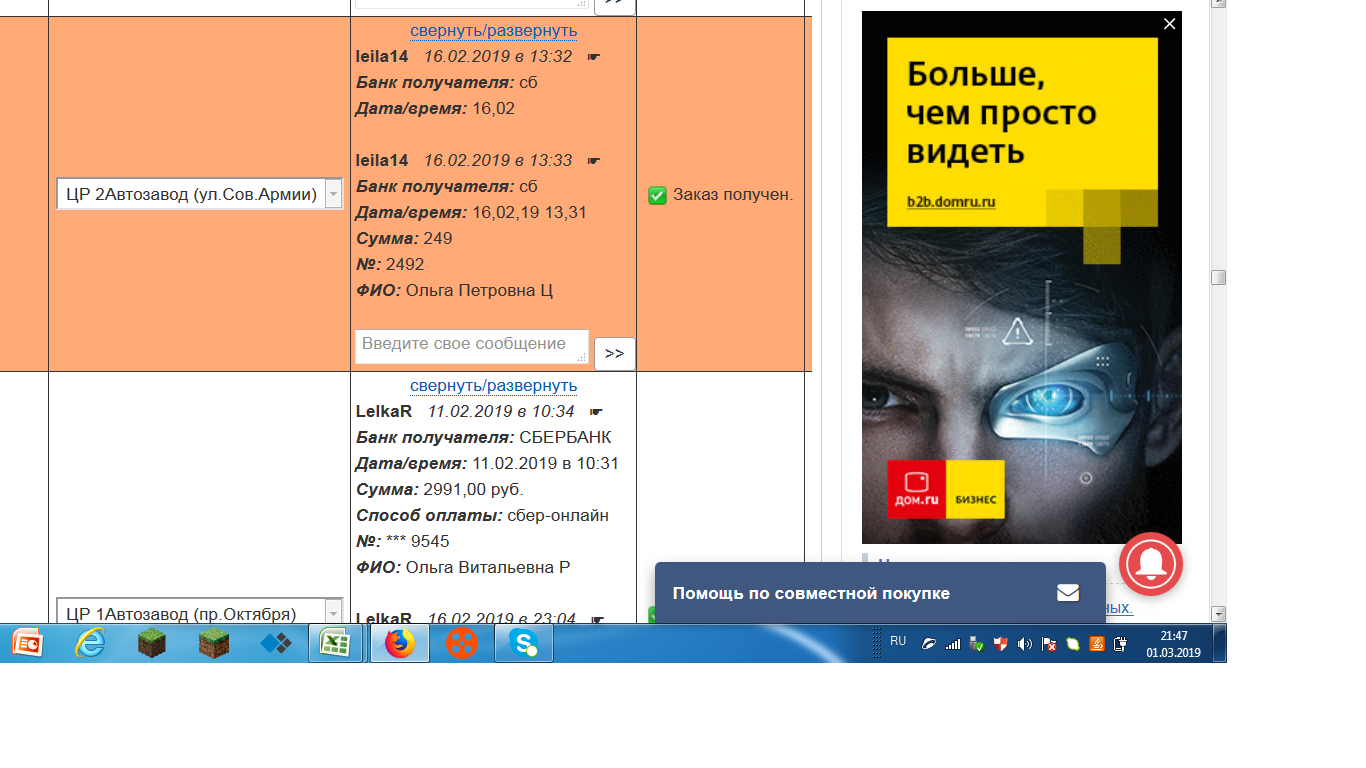The height and width of the screenshot is (768, 1366).
Task: Open the blue diamonds app in taskbar
Action: pos(275,644)
